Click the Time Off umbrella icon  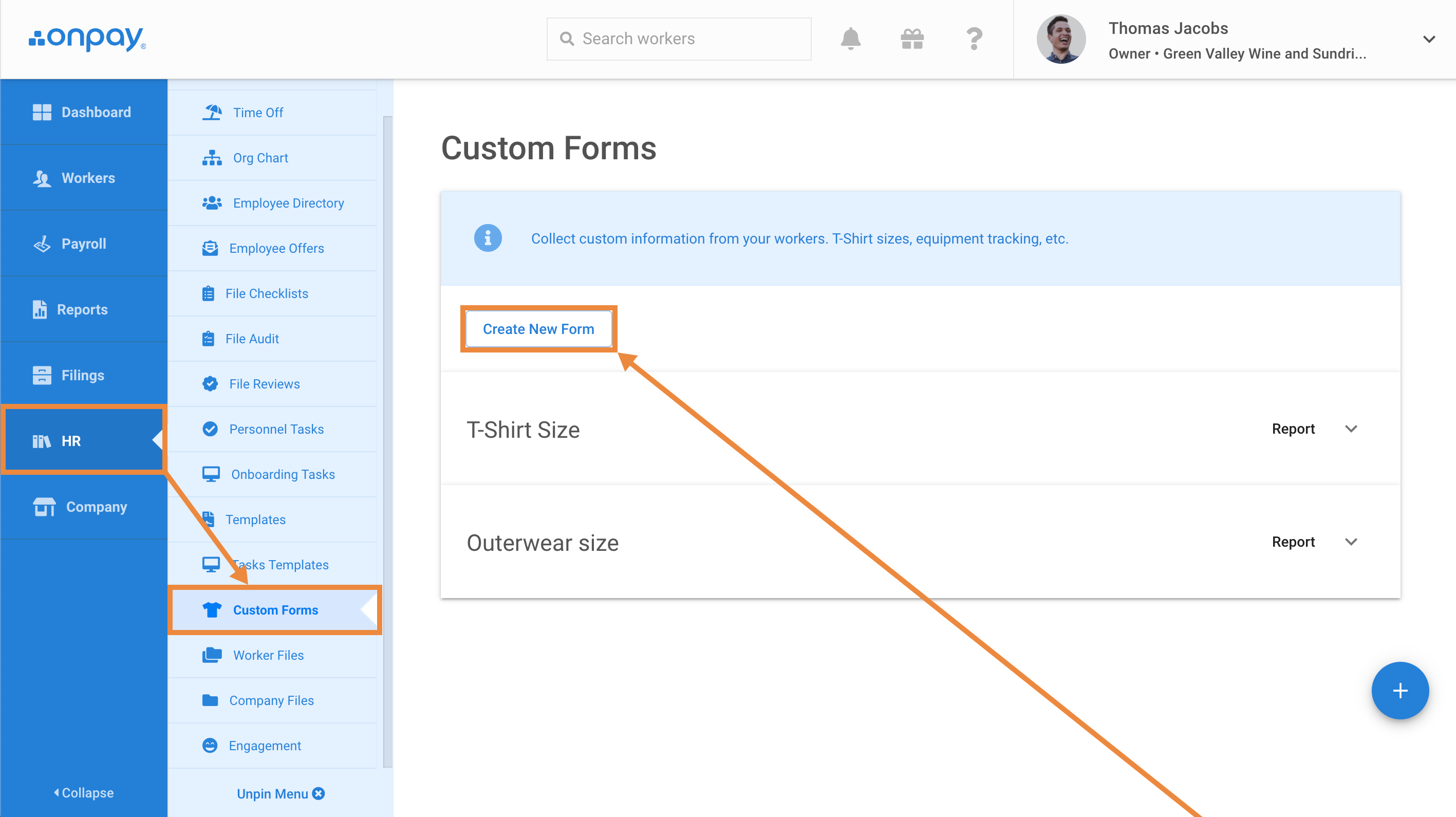(212, 112)
